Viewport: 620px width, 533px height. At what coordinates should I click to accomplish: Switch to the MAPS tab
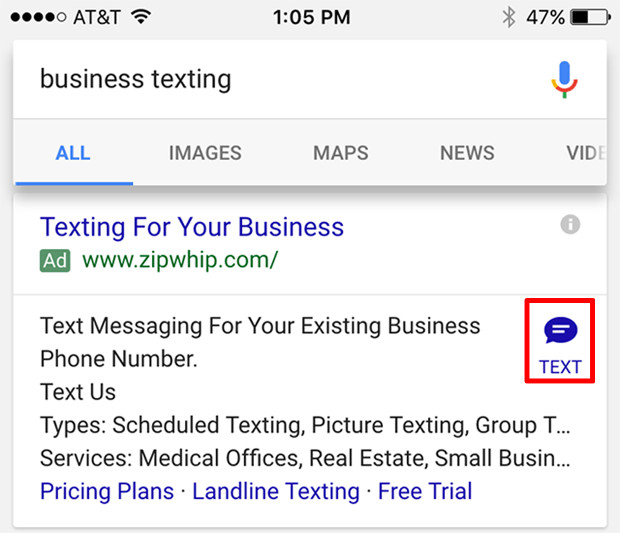pyautogui.click(x=341, y=153)
